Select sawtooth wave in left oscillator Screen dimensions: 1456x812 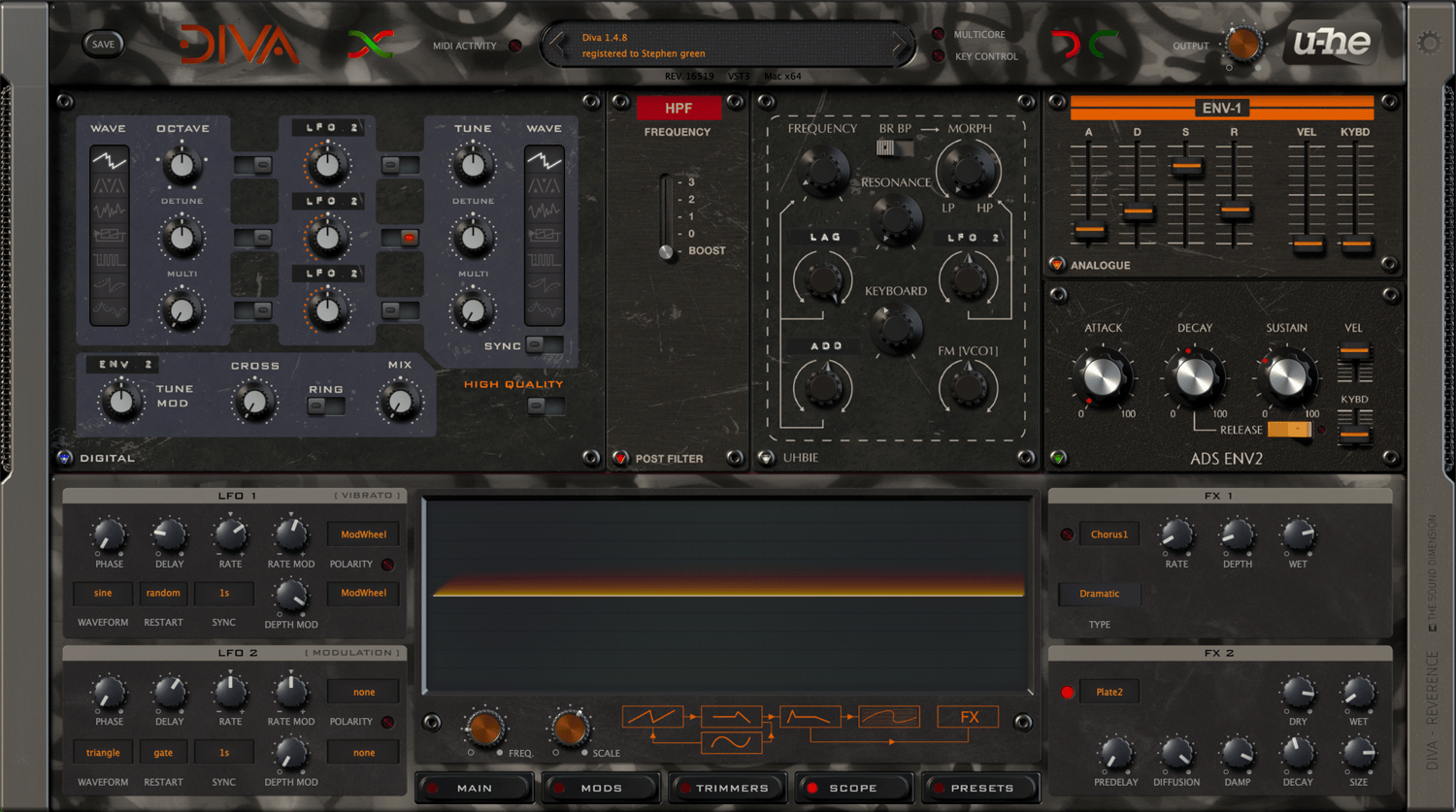coord(109,159)
